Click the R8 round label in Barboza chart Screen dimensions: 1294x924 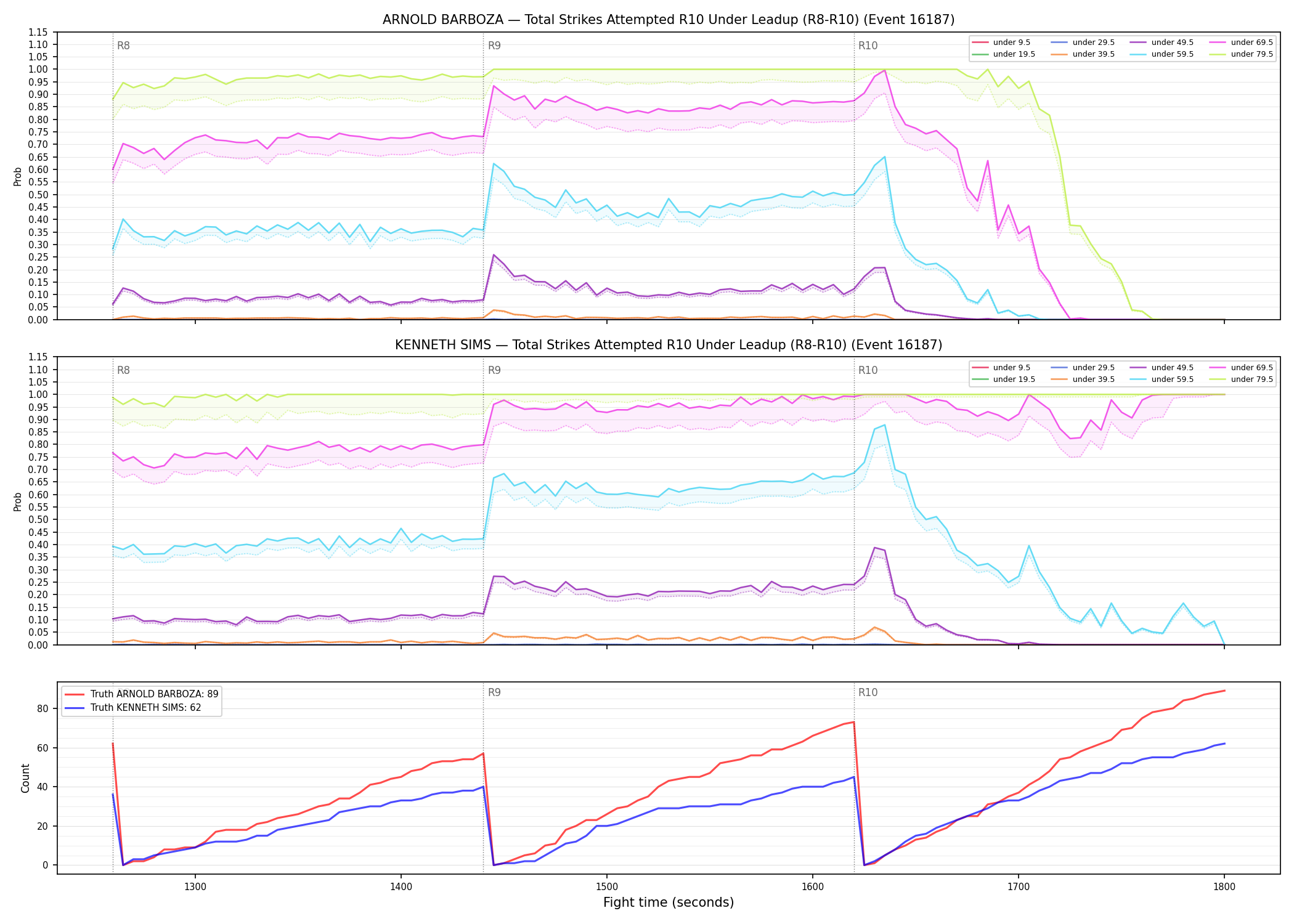tap(123, 46)
